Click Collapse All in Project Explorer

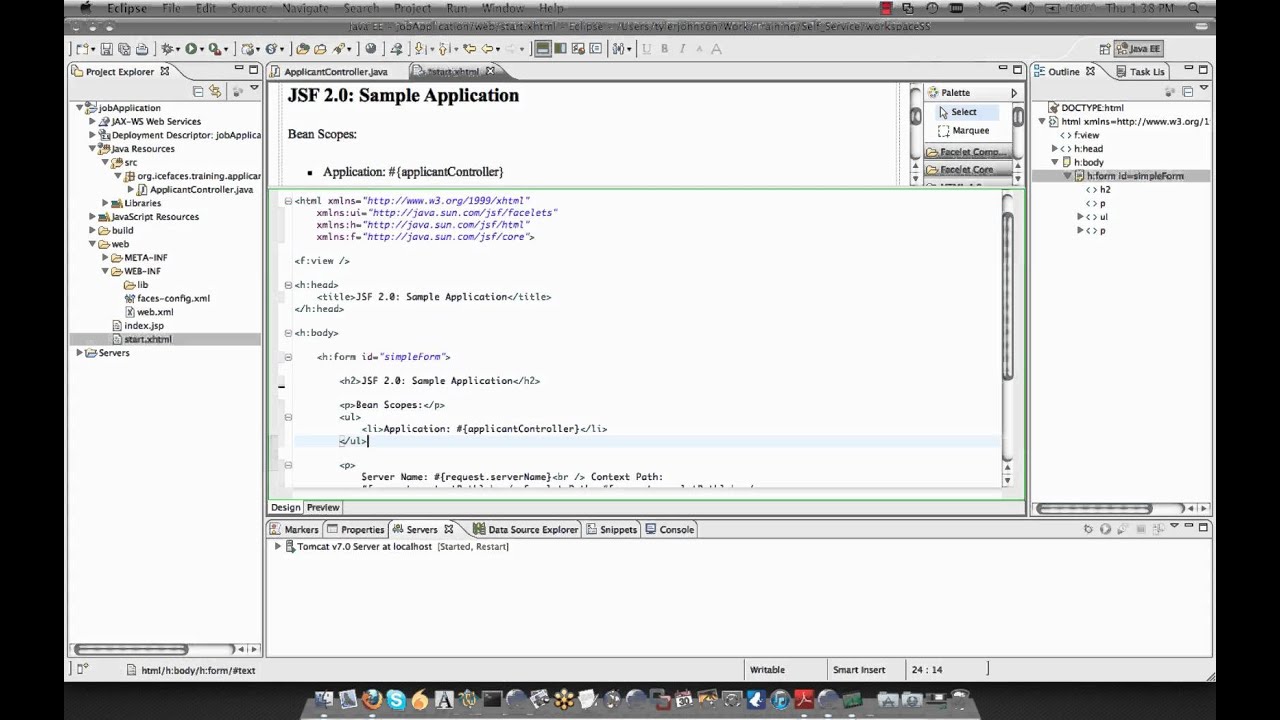(198, 91)
